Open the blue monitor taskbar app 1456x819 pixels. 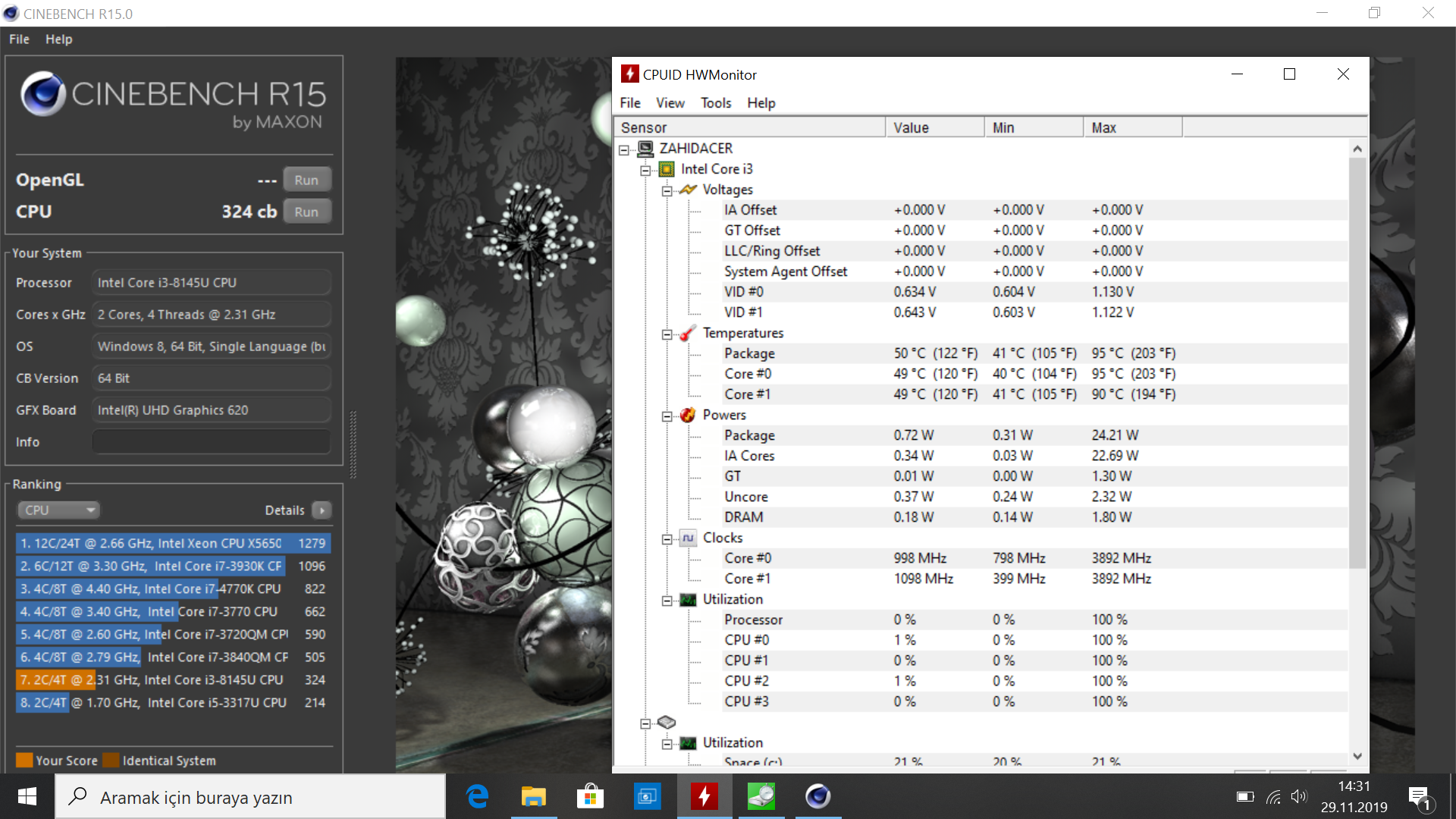point(647,796)
